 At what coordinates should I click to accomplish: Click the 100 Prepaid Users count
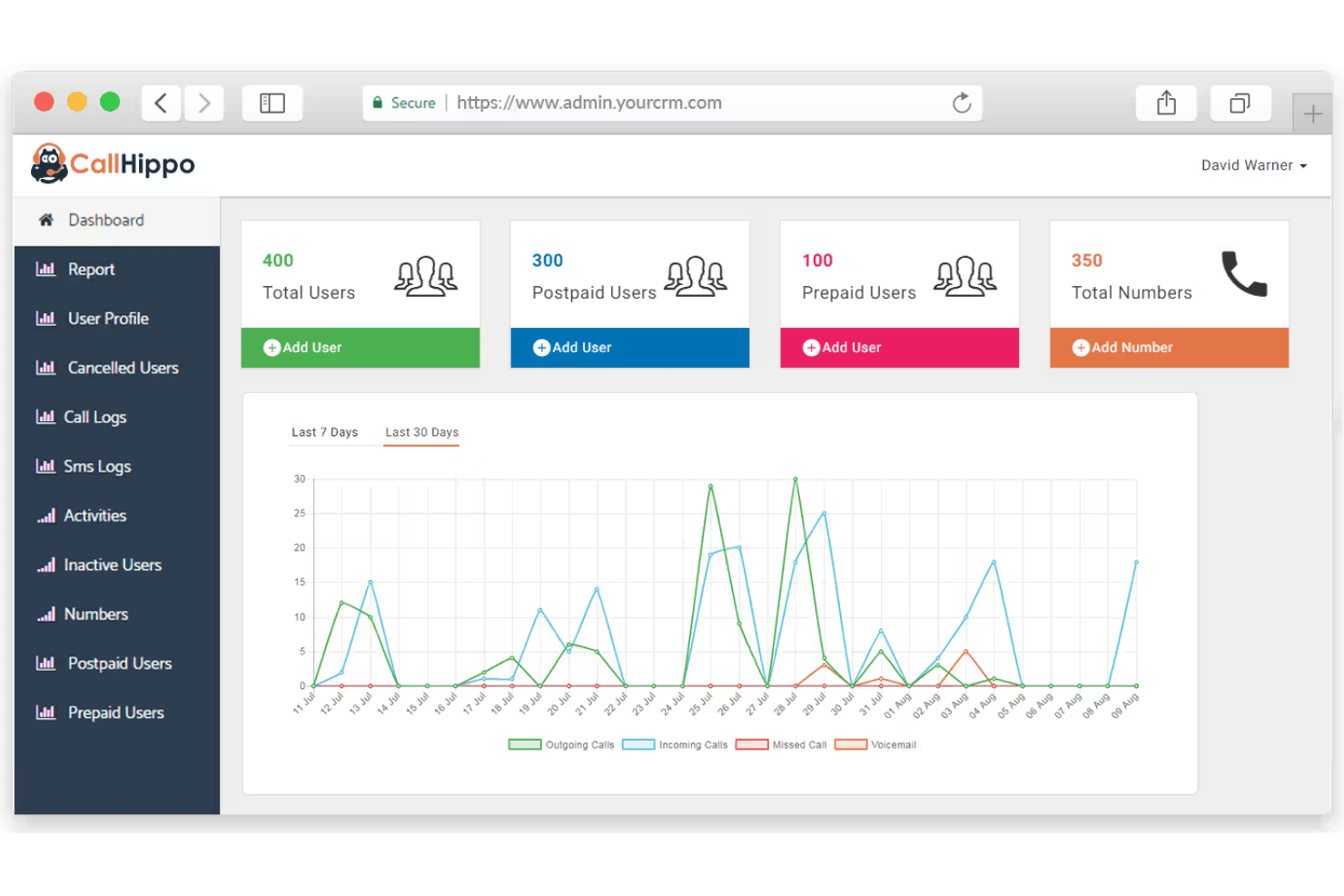coord(817,261)
